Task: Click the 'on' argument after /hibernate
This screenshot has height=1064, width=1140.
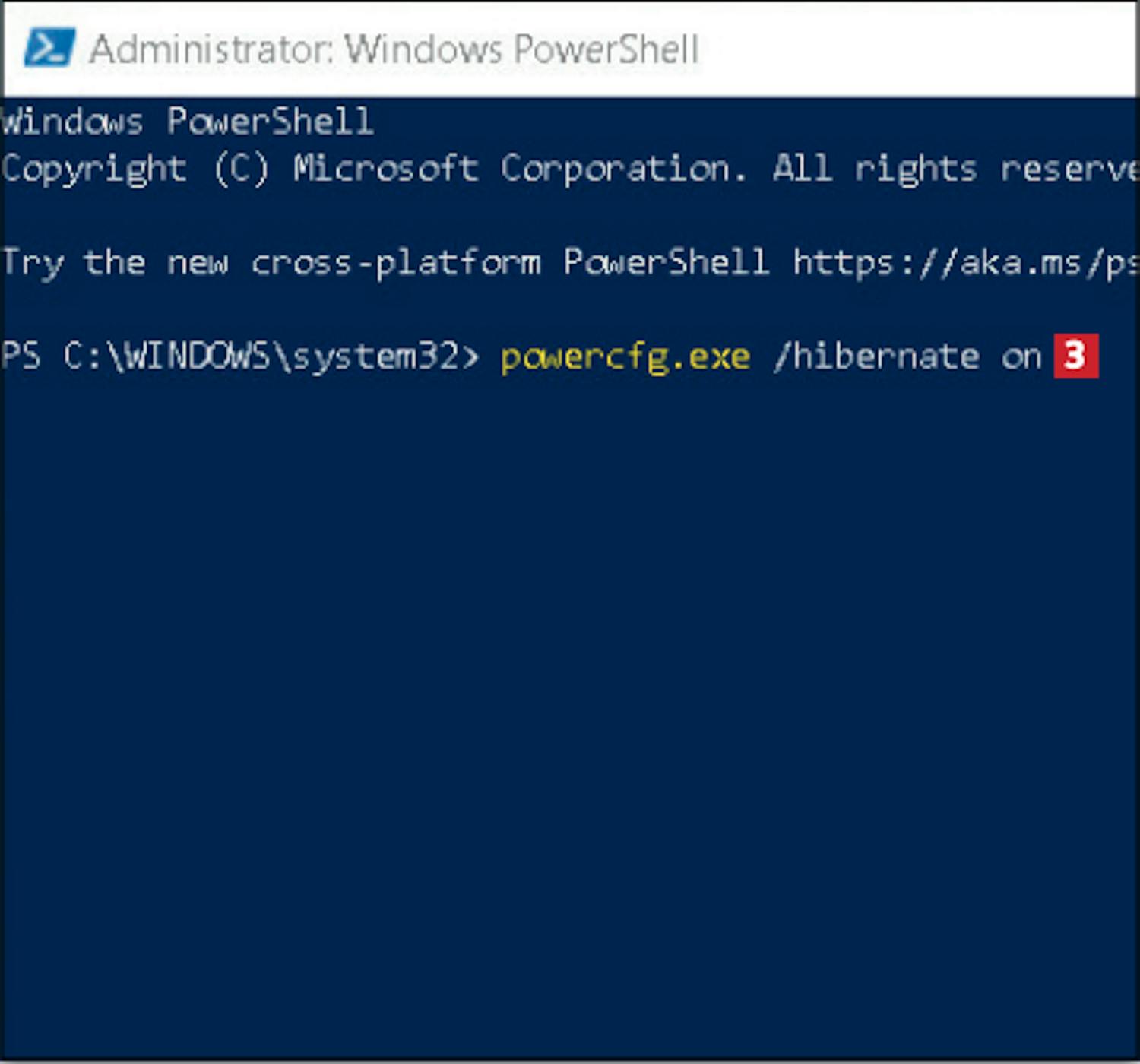Action: (1021, 357)
